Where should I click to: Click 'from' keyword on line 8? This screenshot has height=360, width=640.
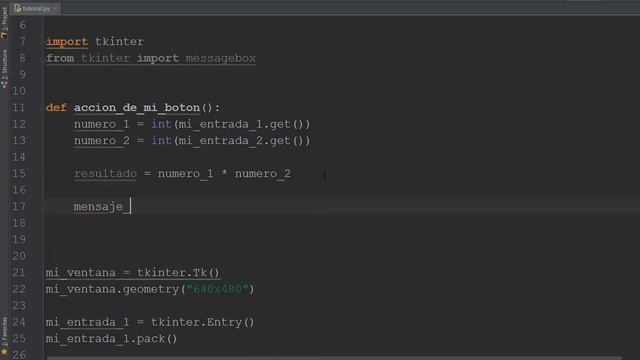tap(60, 58)
